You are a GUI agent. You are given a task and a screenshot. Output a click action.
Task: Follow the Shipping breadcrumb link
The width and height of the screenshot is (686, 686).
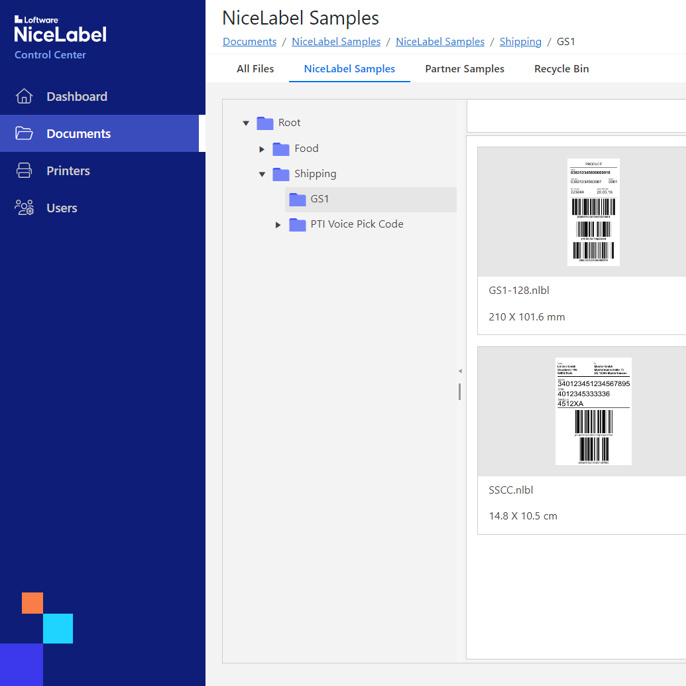pyautogui.click(x=520, y=42)
